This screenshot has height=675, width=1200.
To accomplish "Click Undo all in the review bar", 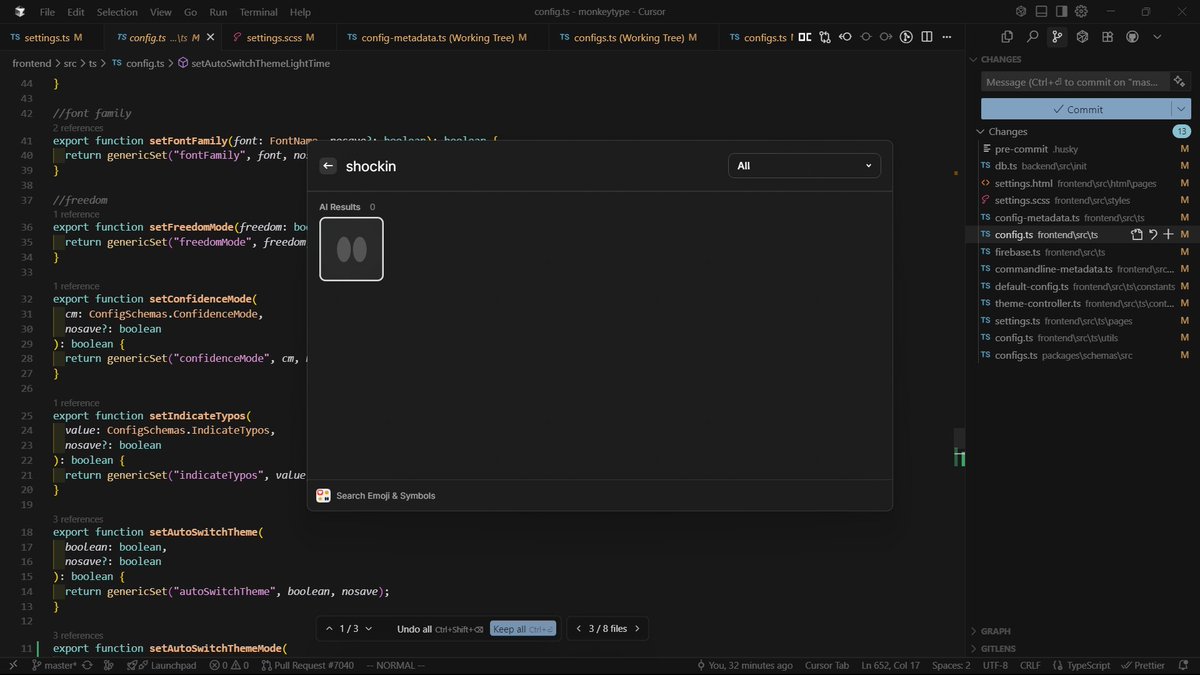I will pyautogui.click(x=440, y=629).
